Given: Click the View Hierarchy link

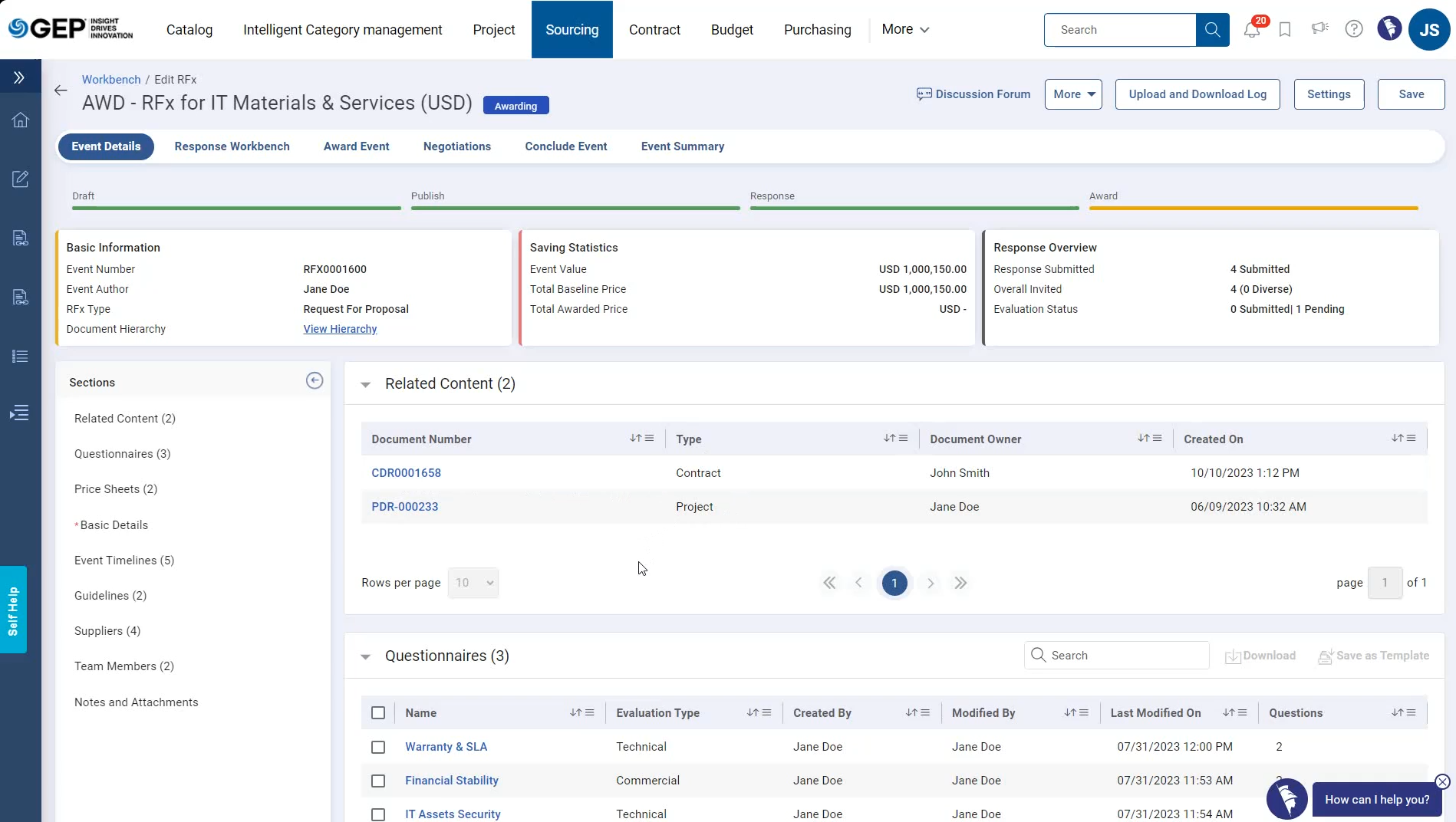Looking at the screenshot, I should click(x=340, y=329).
